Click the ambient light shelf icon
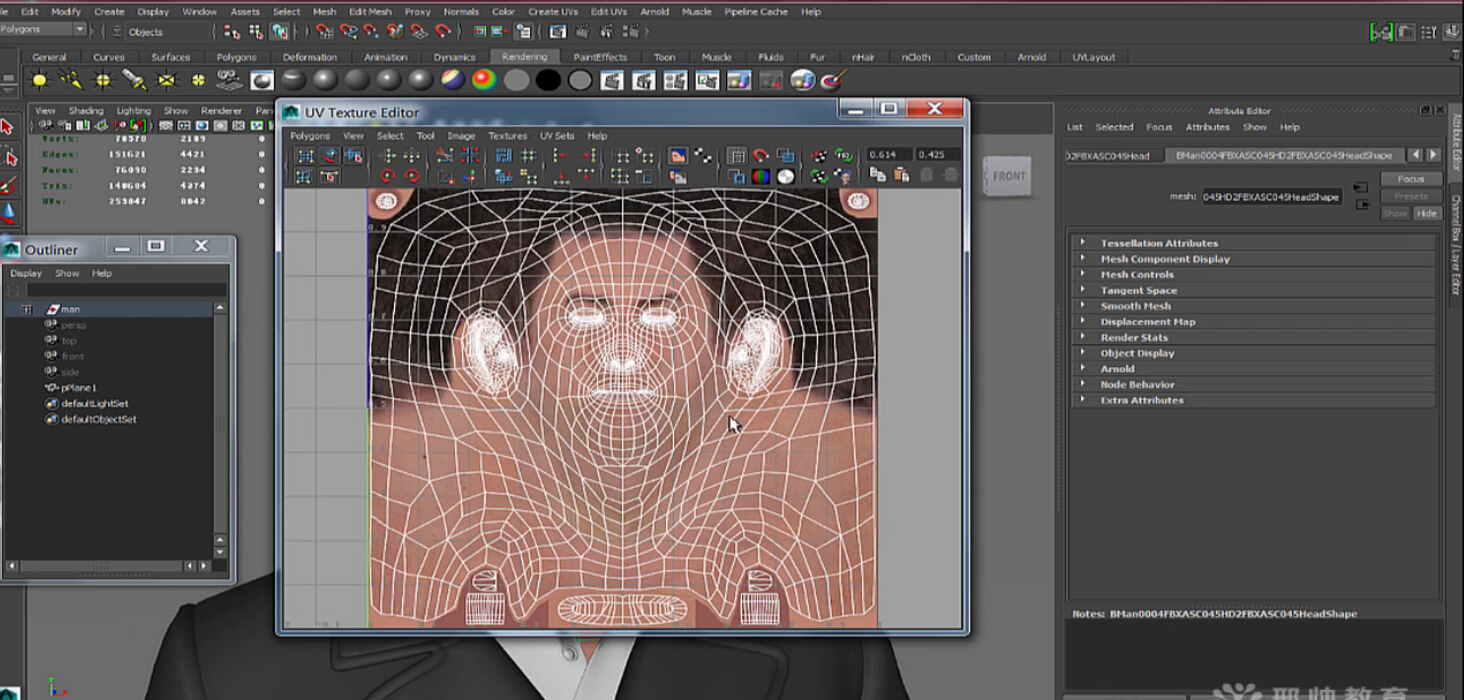 pyautogui.click(x=39, y=80)
